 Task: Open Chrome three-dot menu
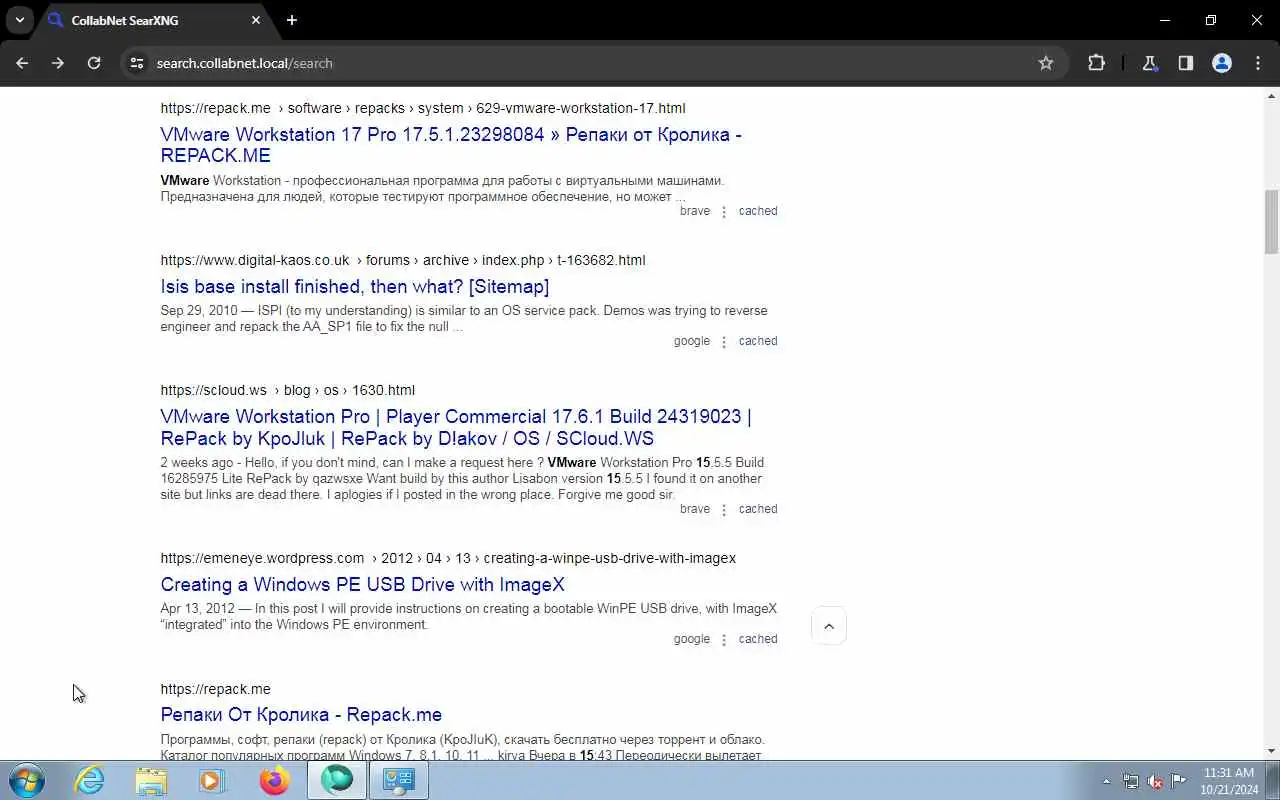click(1258, 63)
